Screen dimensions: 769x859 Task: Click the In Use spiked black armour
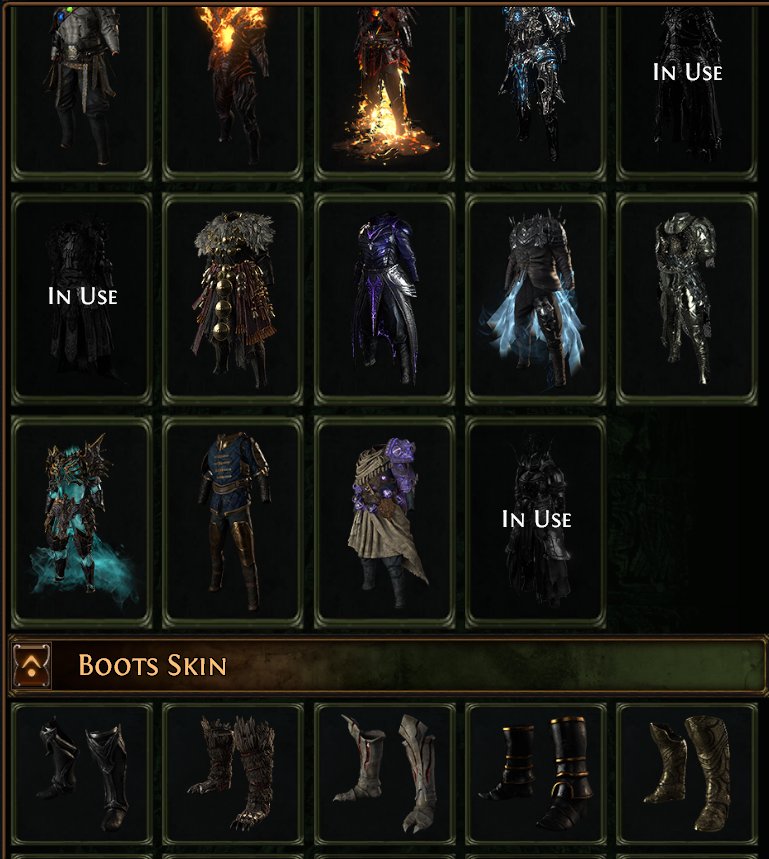coord(536,522)
